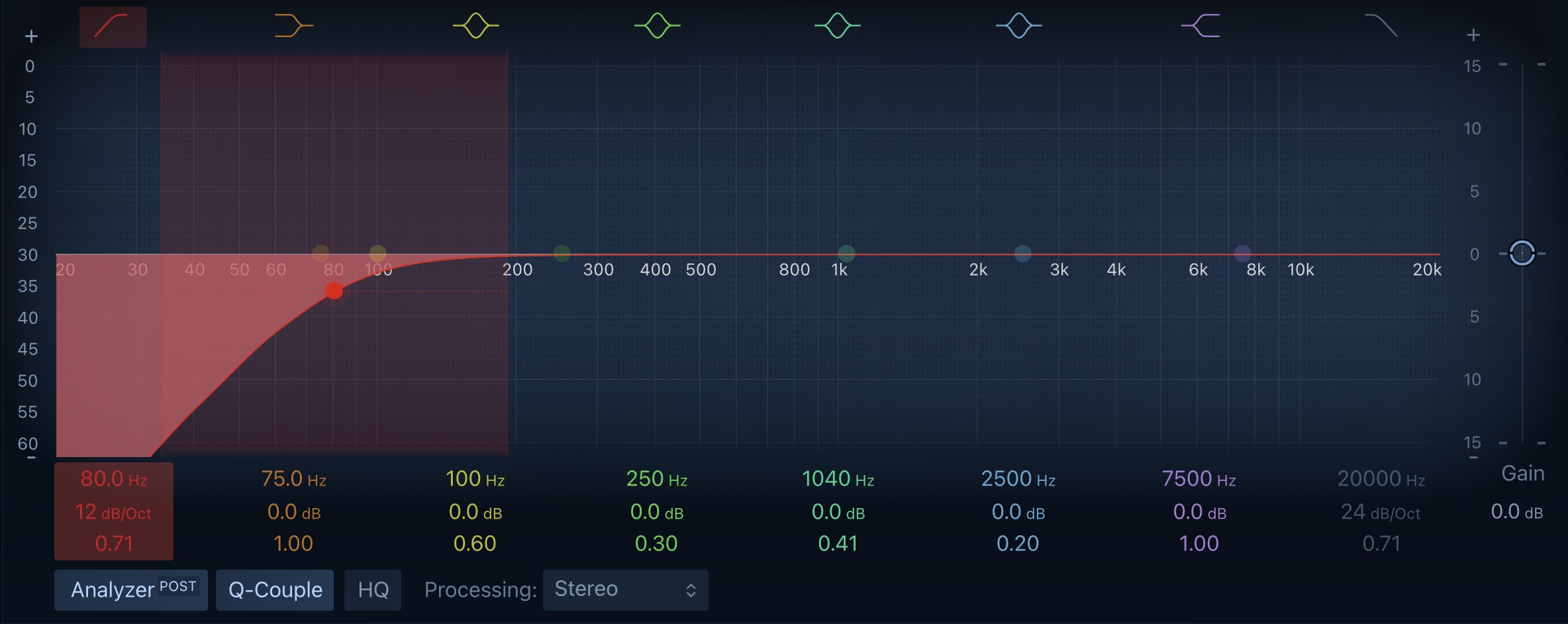Select the 75.0 Hz frequency field

coord(294,479)
